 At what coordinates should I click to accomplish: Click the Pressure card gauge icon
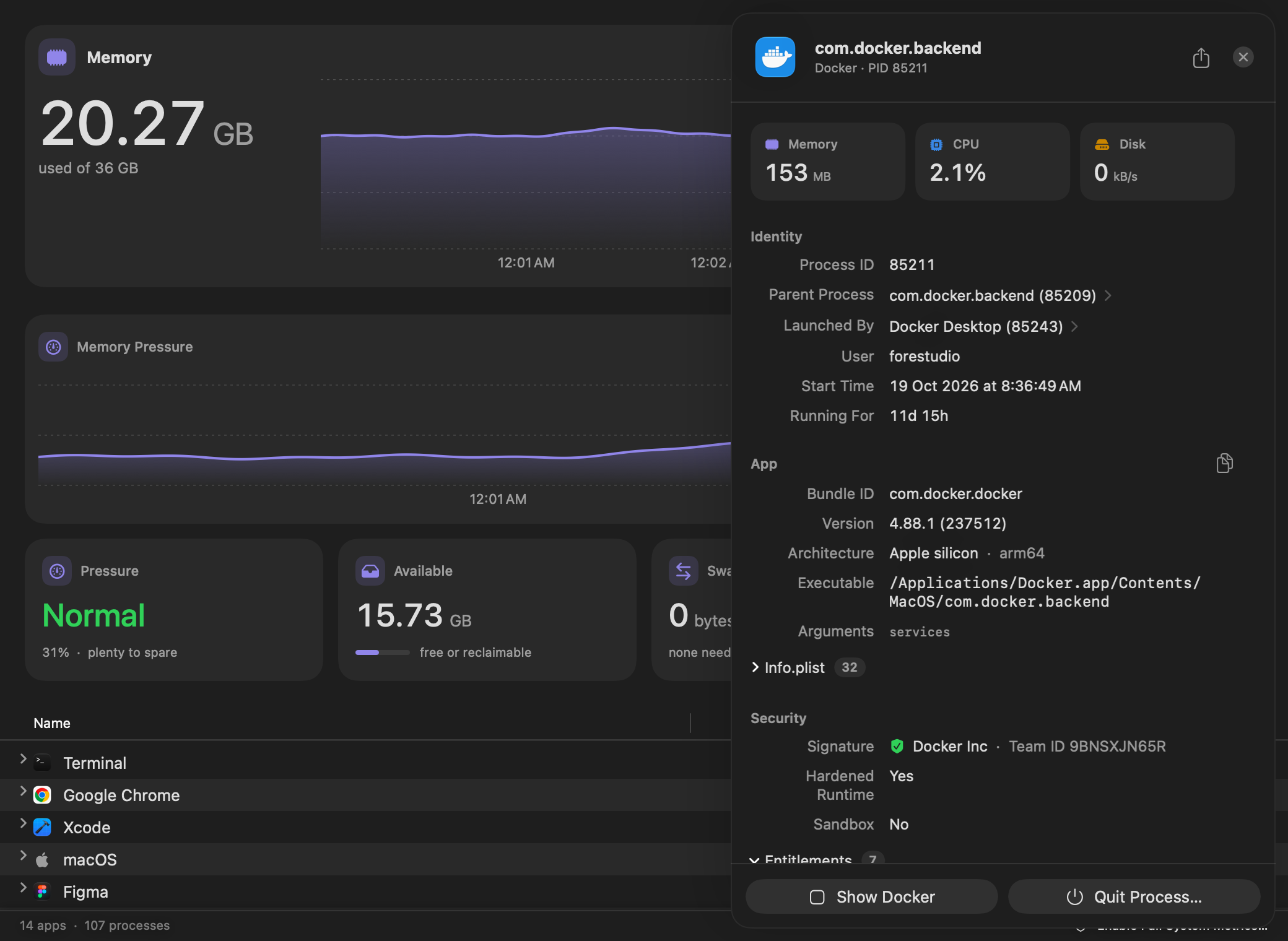(57, 571)
